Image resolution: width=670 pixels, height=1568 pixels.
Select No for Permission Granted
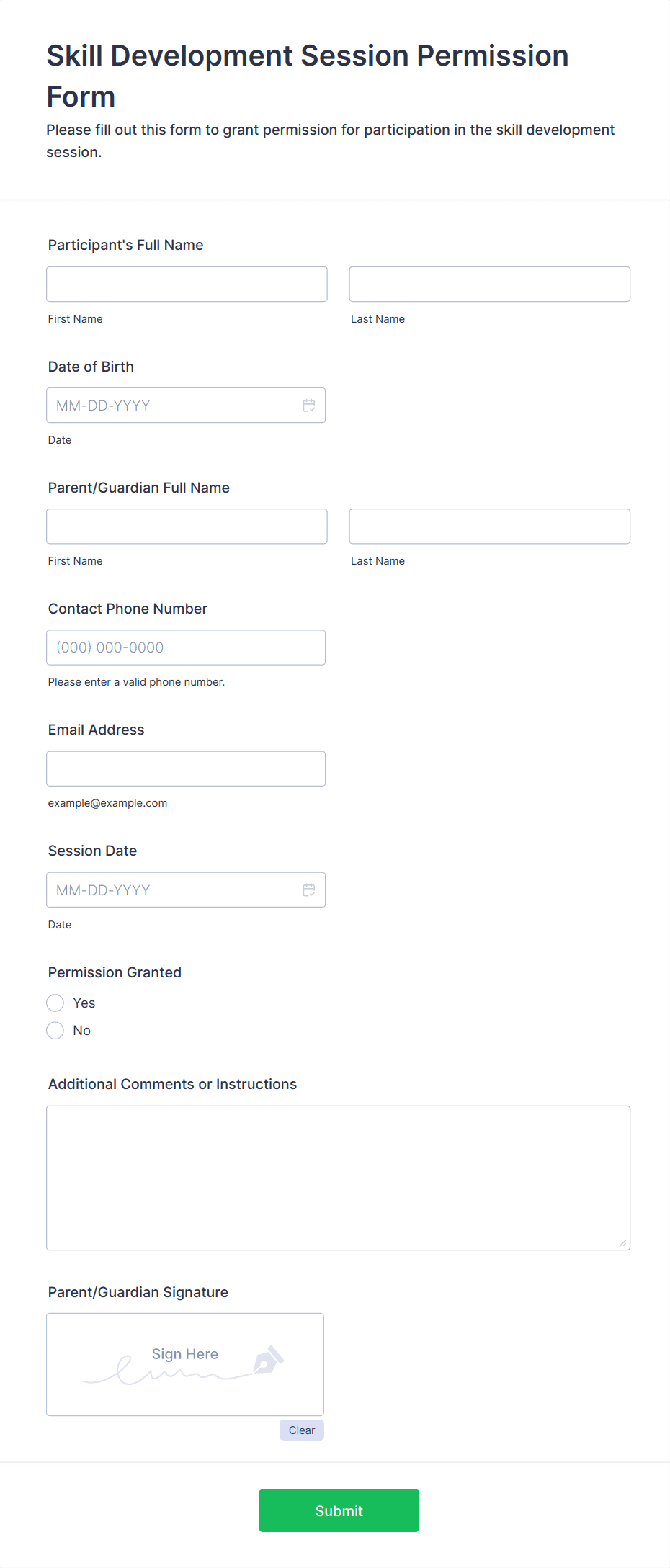pyautogui.click(x=55, y=1031)
